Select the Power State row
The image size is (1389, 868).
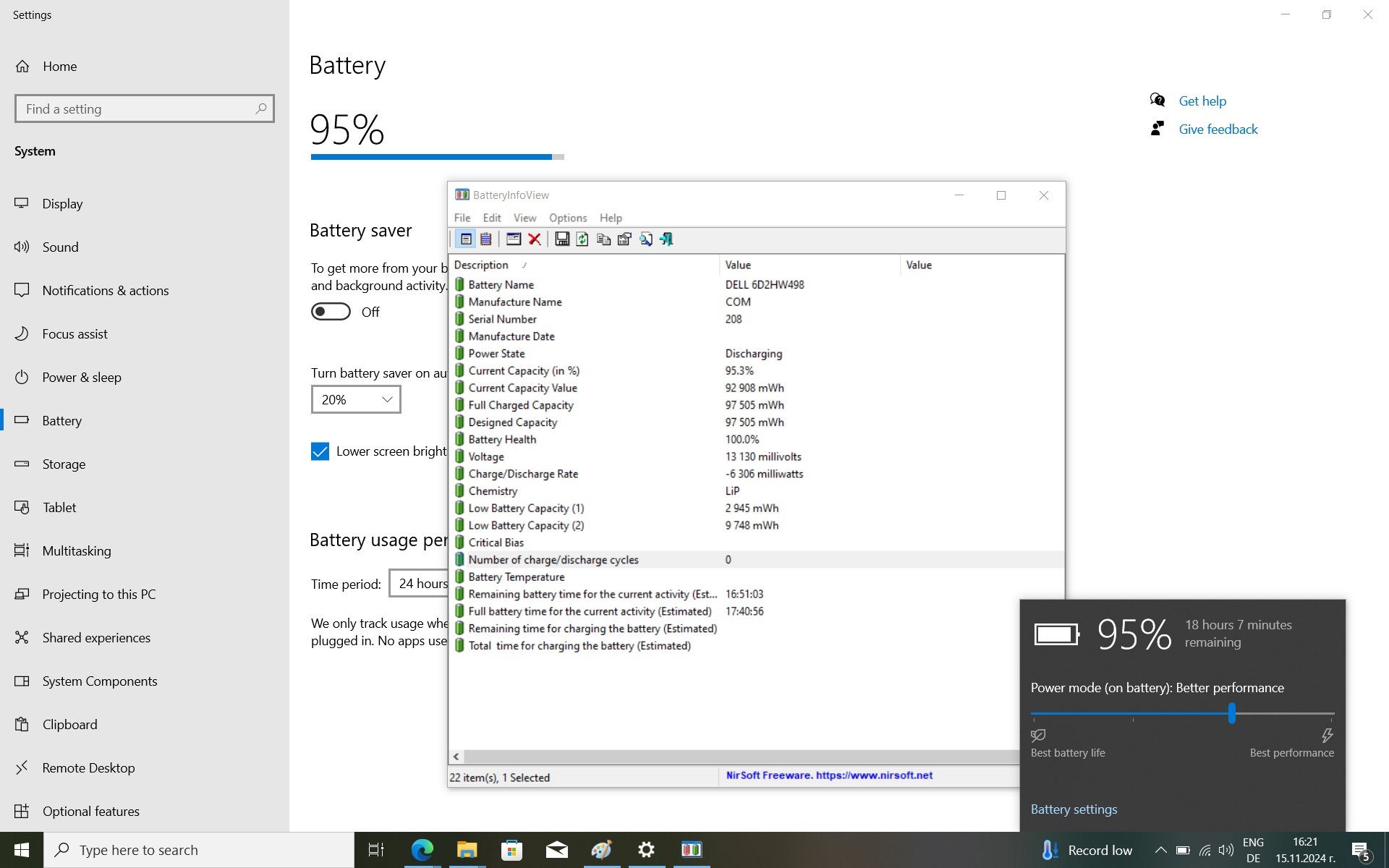click(x=756, y=354)
